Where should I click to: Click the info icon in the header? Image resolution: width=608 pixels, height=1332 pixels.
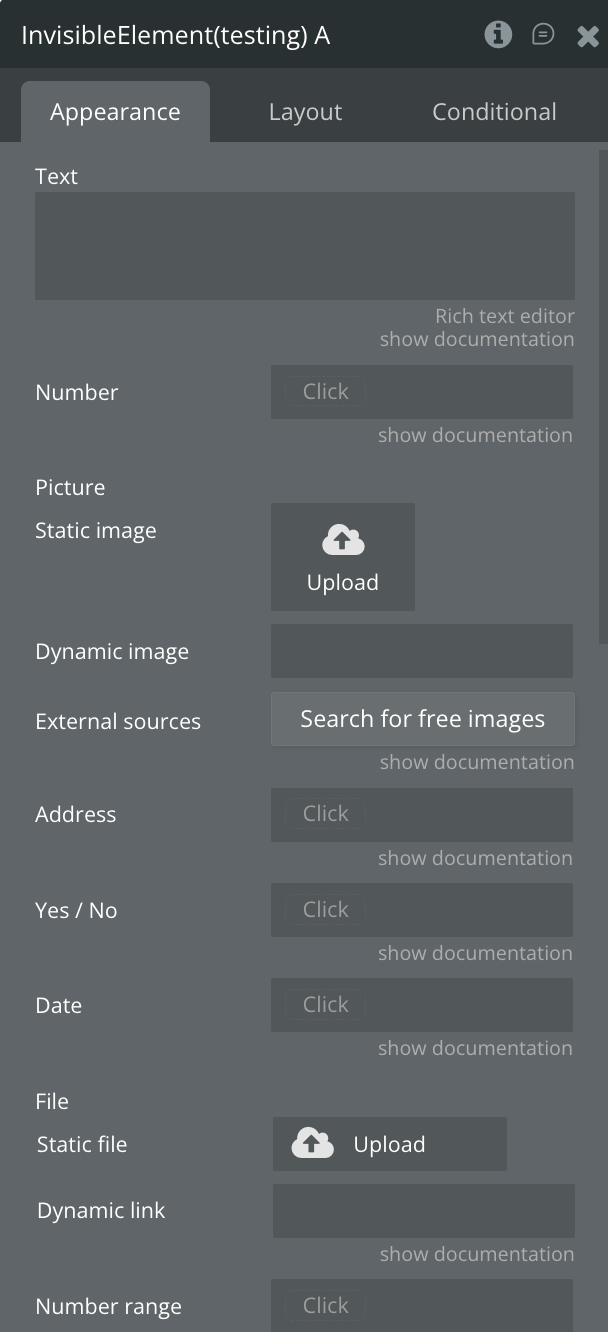tap(498, 35)
